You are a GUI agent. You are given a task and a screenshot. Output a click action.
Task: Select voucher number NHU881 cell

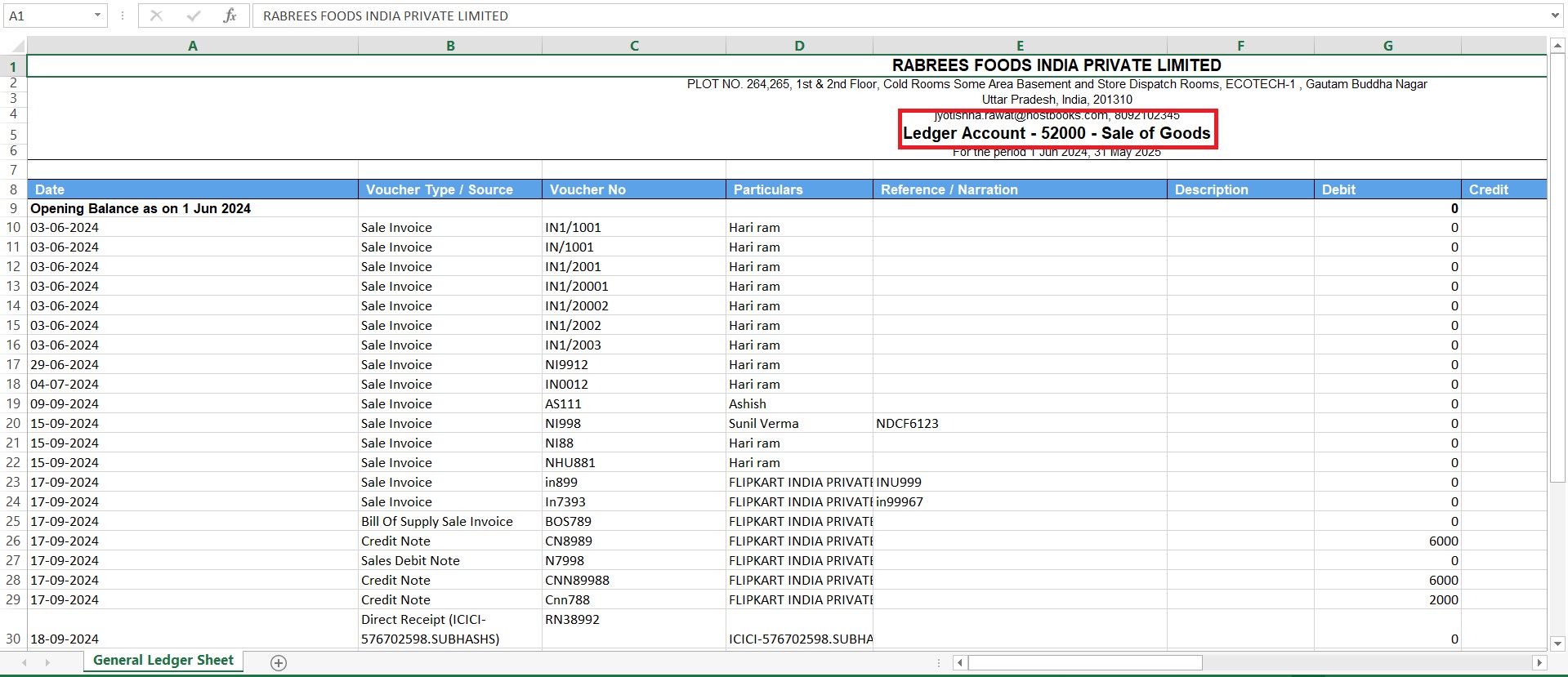[x=634, y=462]
